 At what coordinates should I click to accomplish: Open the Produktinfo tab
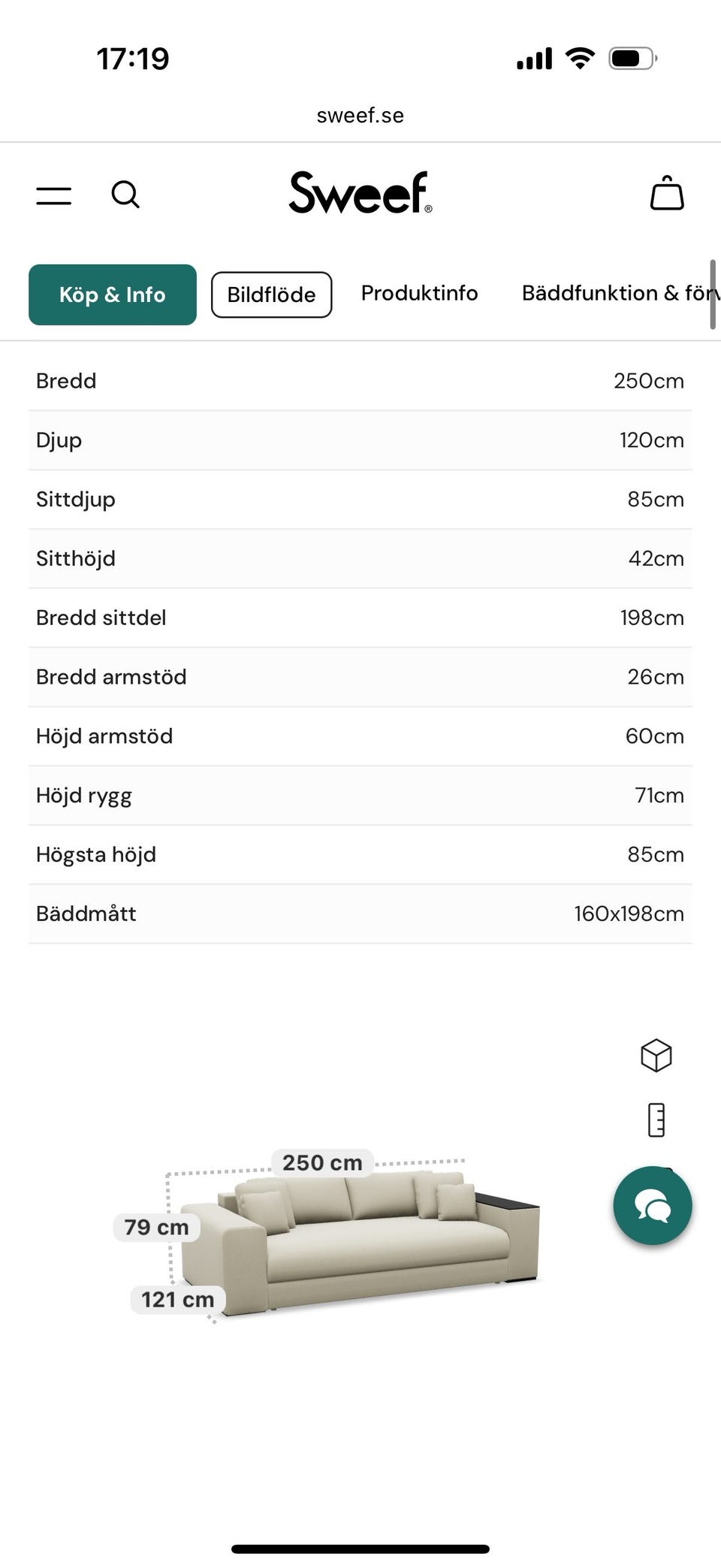coord(419,293)
